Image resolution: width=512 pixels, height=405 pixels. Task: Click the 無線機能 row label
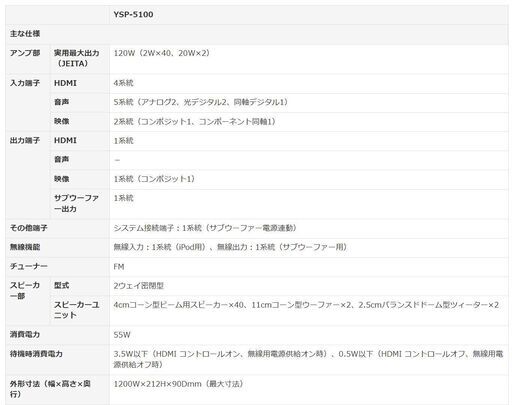point(25,247)
